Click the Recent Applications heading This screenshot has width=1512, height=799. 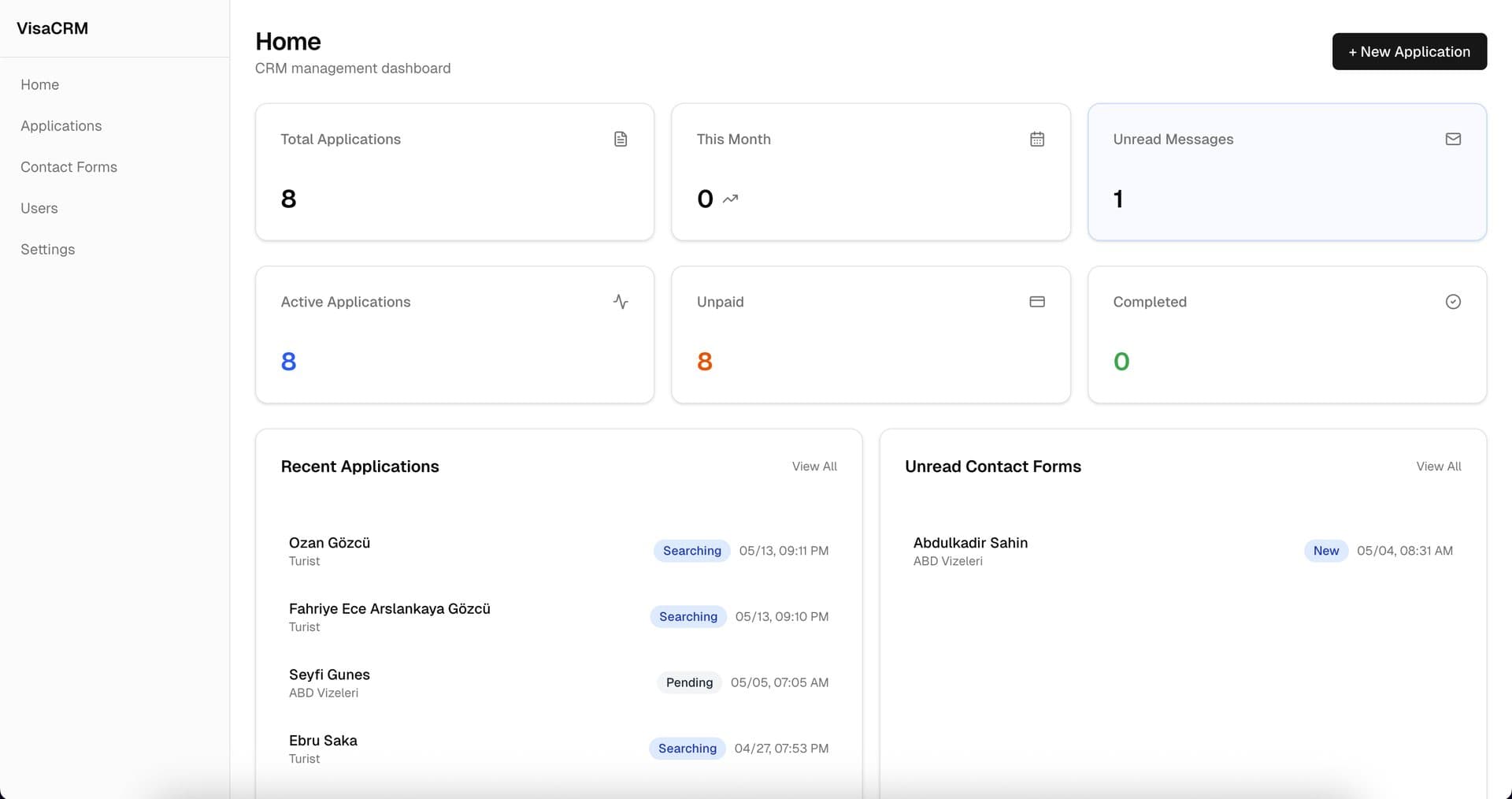click(360, 466)
